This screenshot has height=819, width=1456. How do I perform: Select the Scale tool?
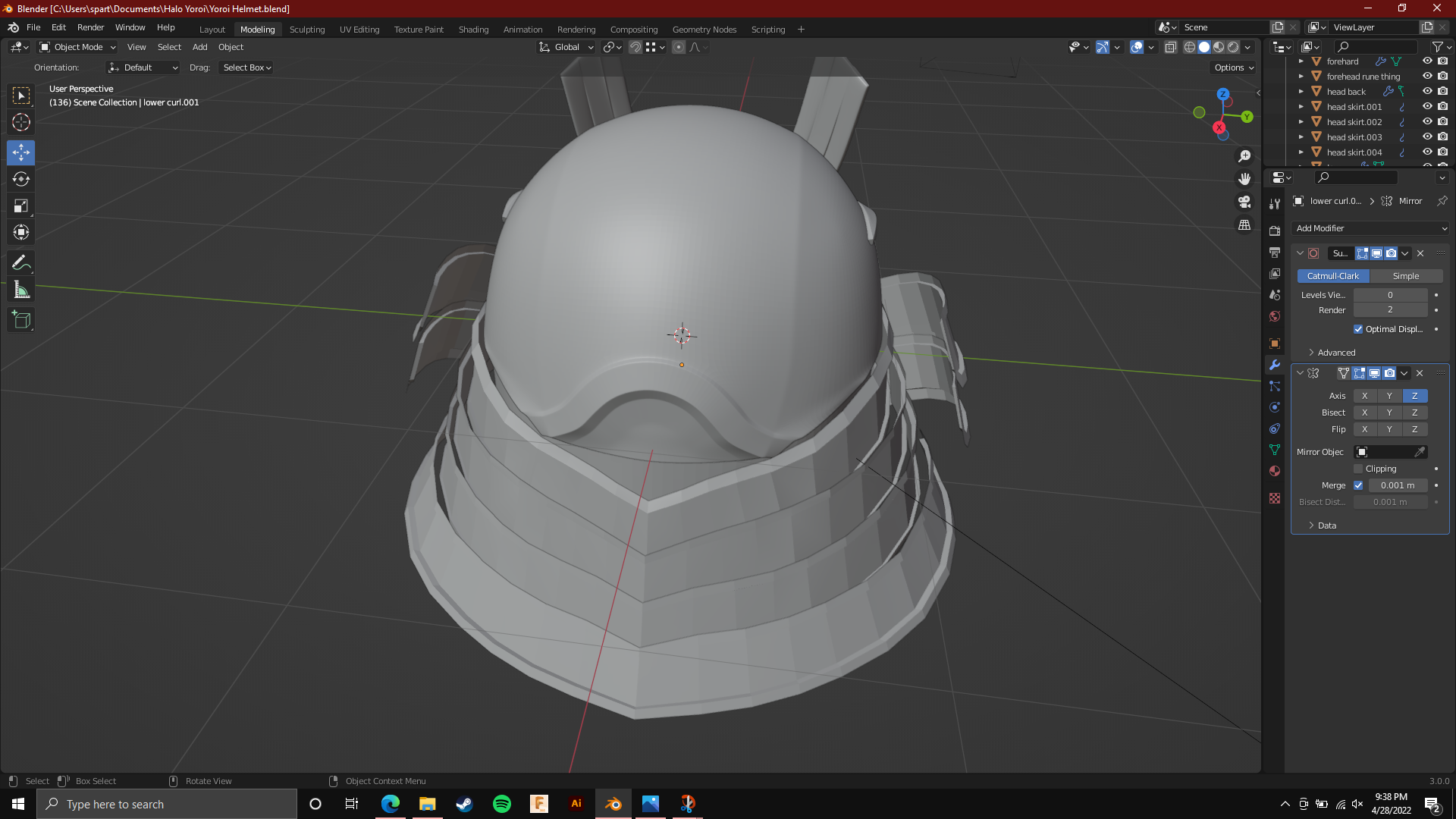pos(21,206)
